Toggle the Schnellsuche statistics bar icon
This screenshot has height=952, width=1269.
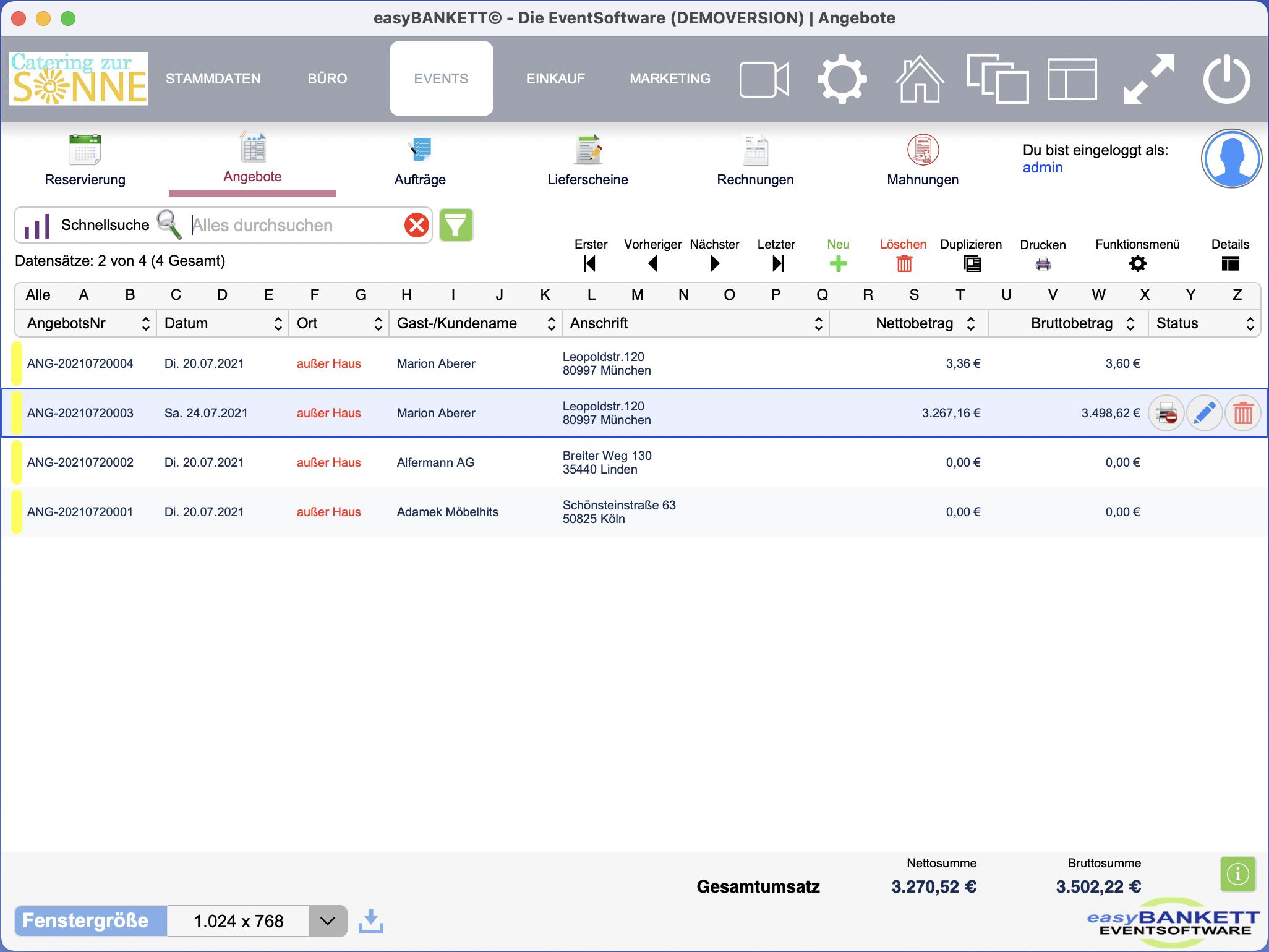pyautogui.click(x=37, y=226)
